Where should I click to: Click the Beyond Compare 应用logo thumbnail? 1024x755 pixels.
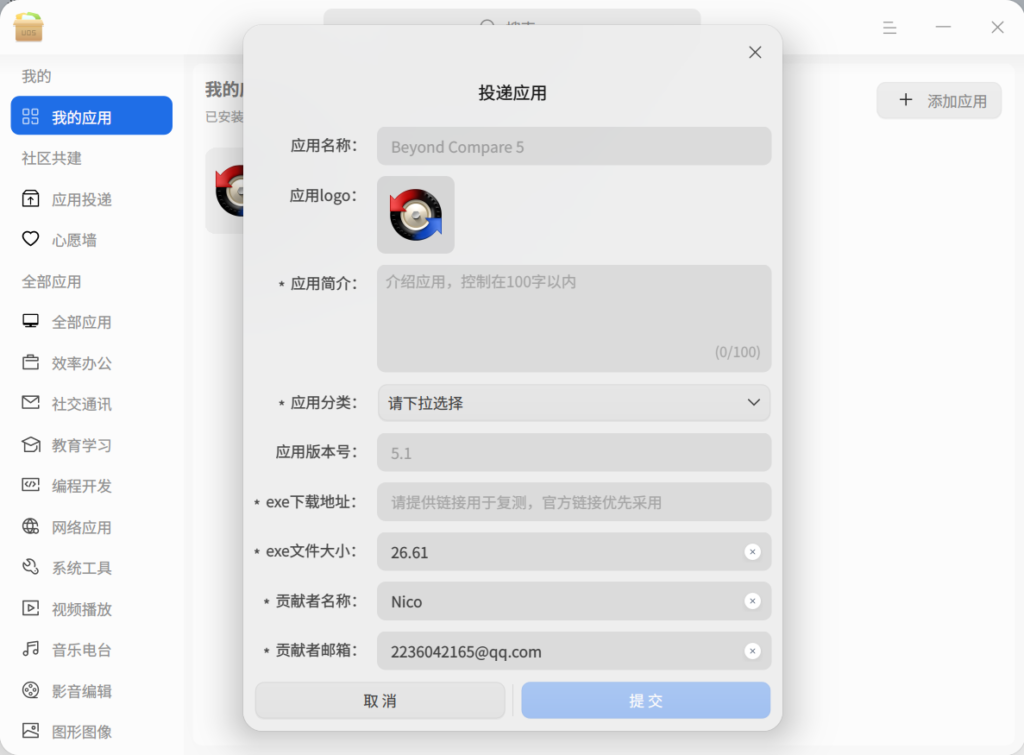[415, 215]
